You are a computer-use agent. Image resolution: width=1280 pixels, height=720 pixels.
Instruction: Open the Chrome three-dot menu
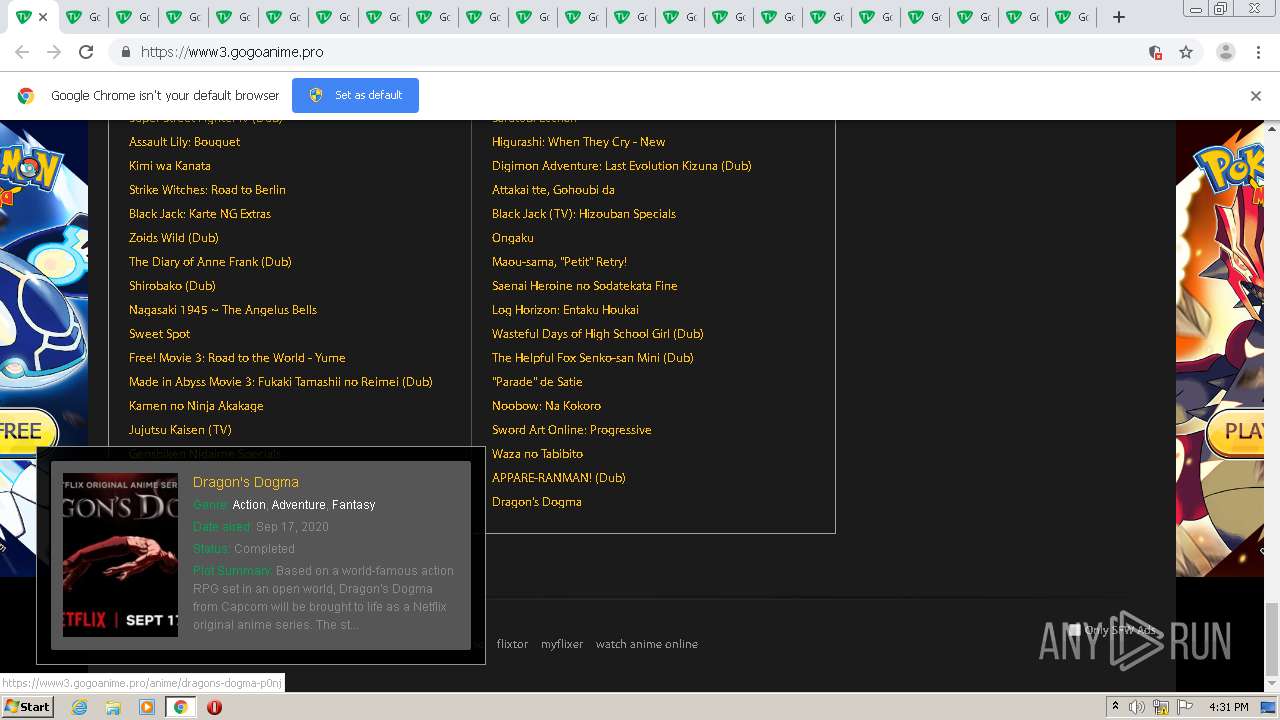[1258, 52]
